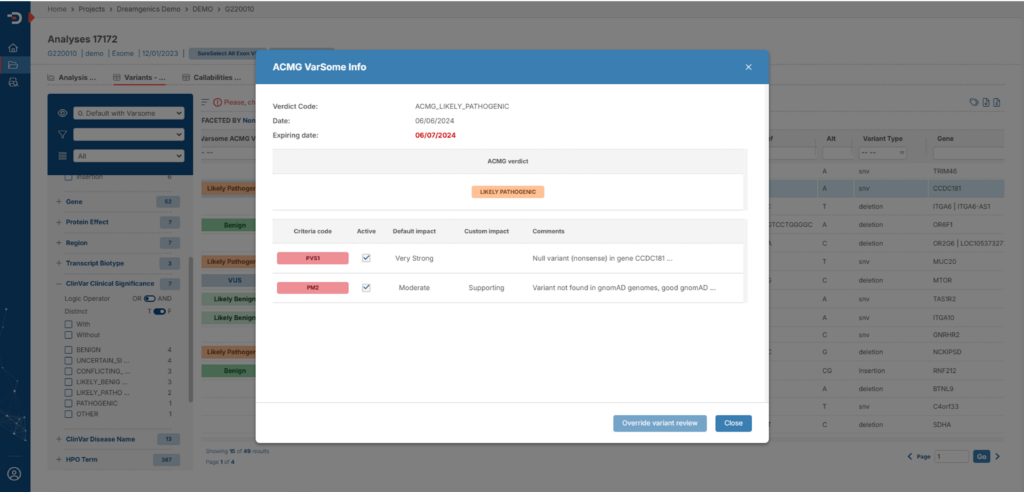Viewport: 1024px width, 492px height.
Task: Check the LIKELY_BENIG... checkbox
Action: click(x=69, y=382)
